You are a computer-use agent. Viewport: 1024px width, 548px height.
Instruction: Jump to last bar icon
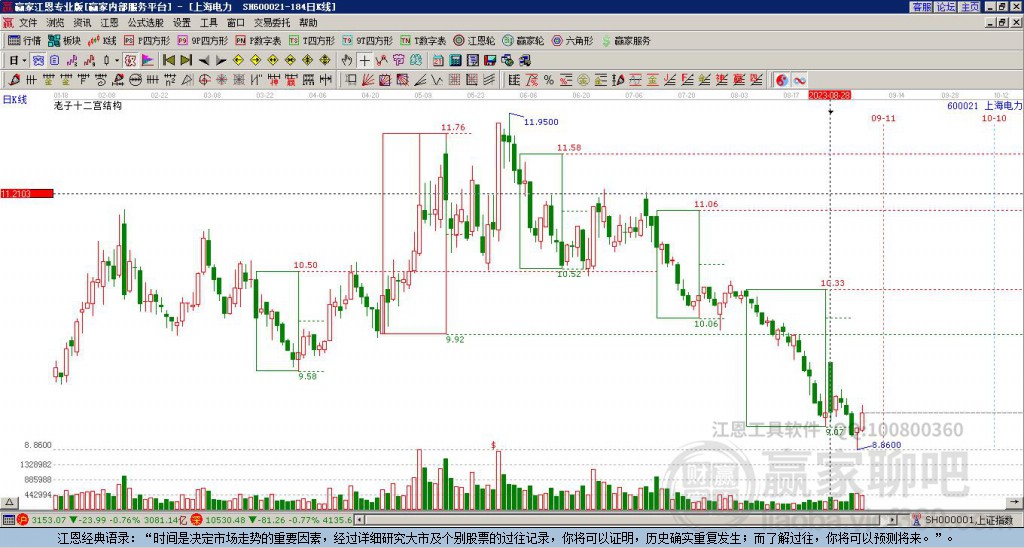(186, 60)
